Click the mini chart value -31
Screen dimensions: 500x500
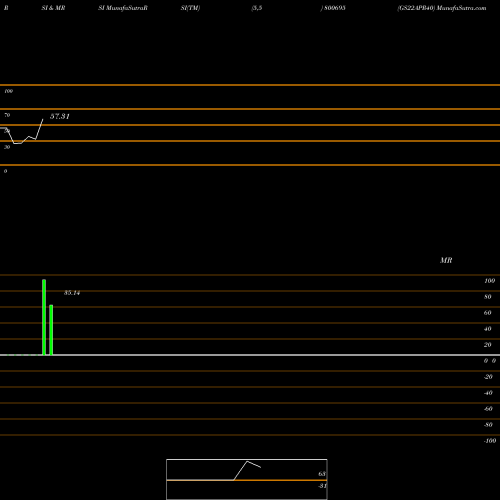tap(322, 486)
